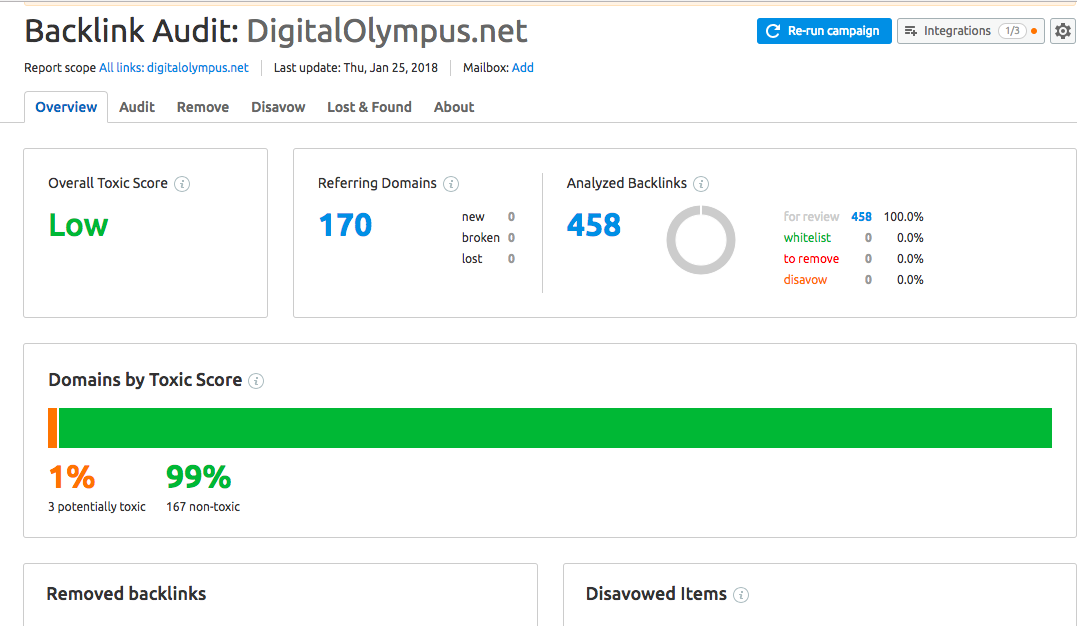Click the Removed backlinks heading

click(126, 594)
